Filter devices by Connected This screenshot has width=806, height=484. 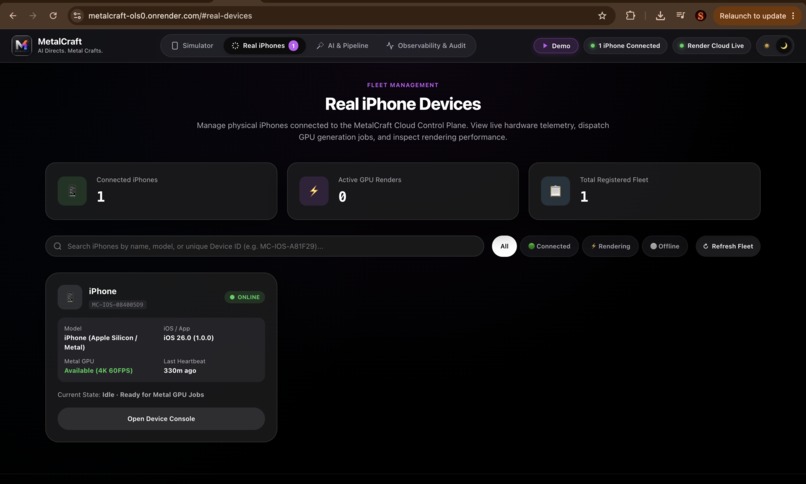(549, 246)
